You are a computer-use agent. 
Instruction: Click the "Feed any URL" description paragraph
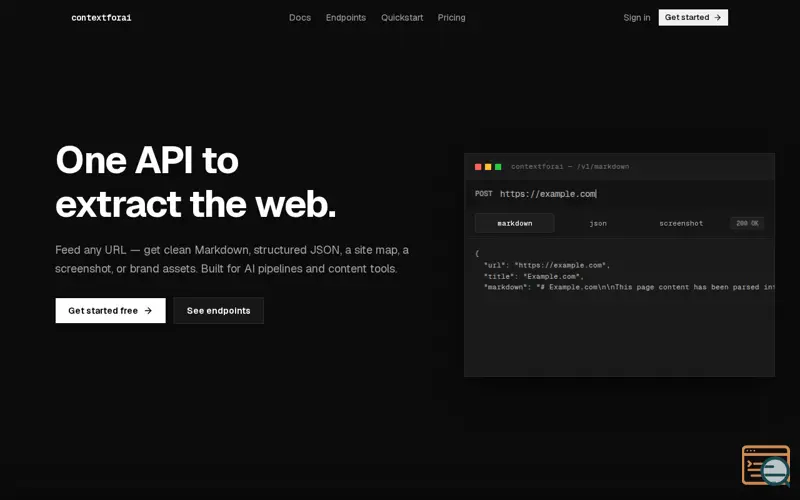[x=232, y=259]
